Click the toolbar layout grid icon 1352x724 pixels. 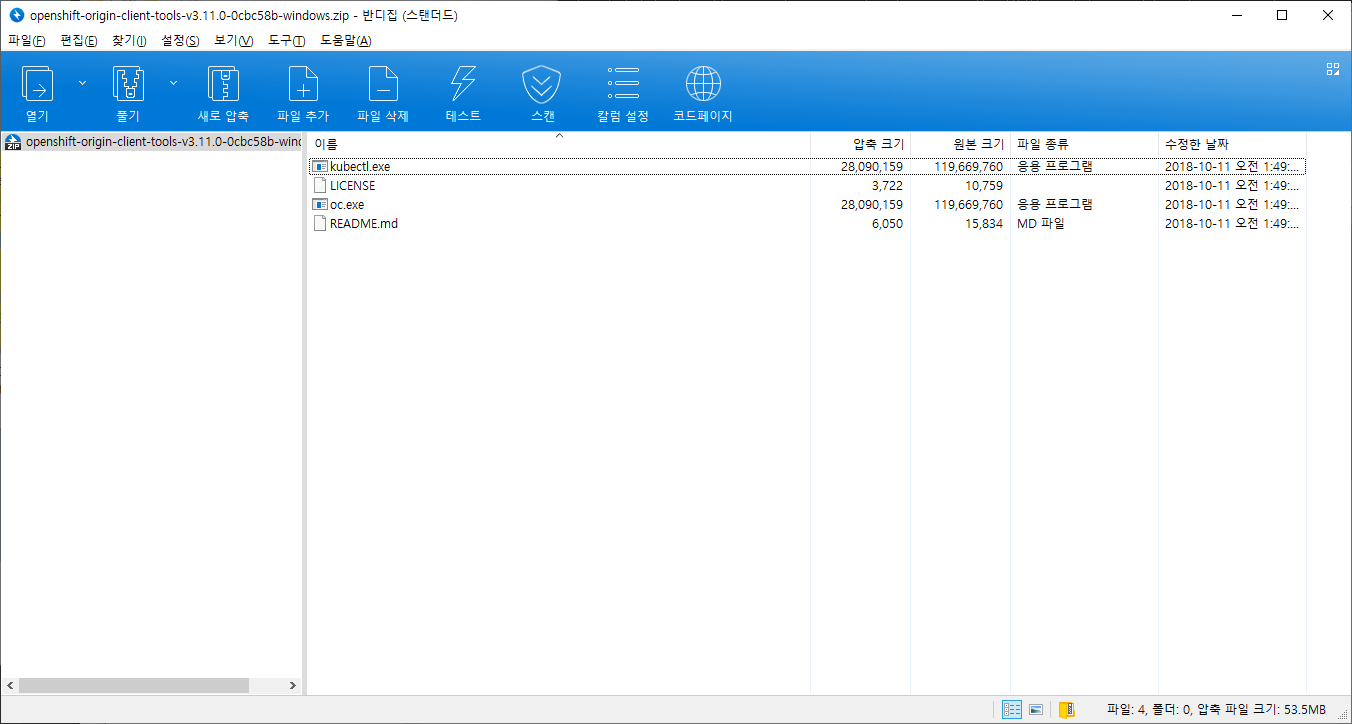click(x=1333, y=69)
